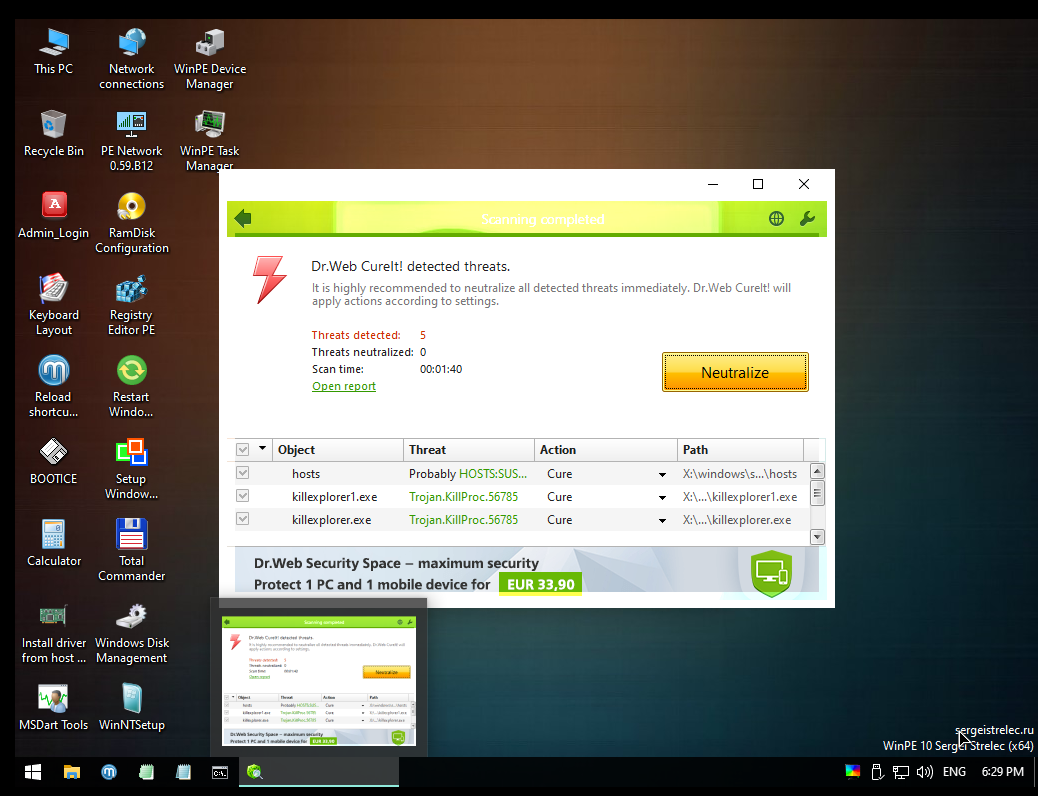
Task: Open action dropdown for killexplorer.exe
Action: [662, 521]
